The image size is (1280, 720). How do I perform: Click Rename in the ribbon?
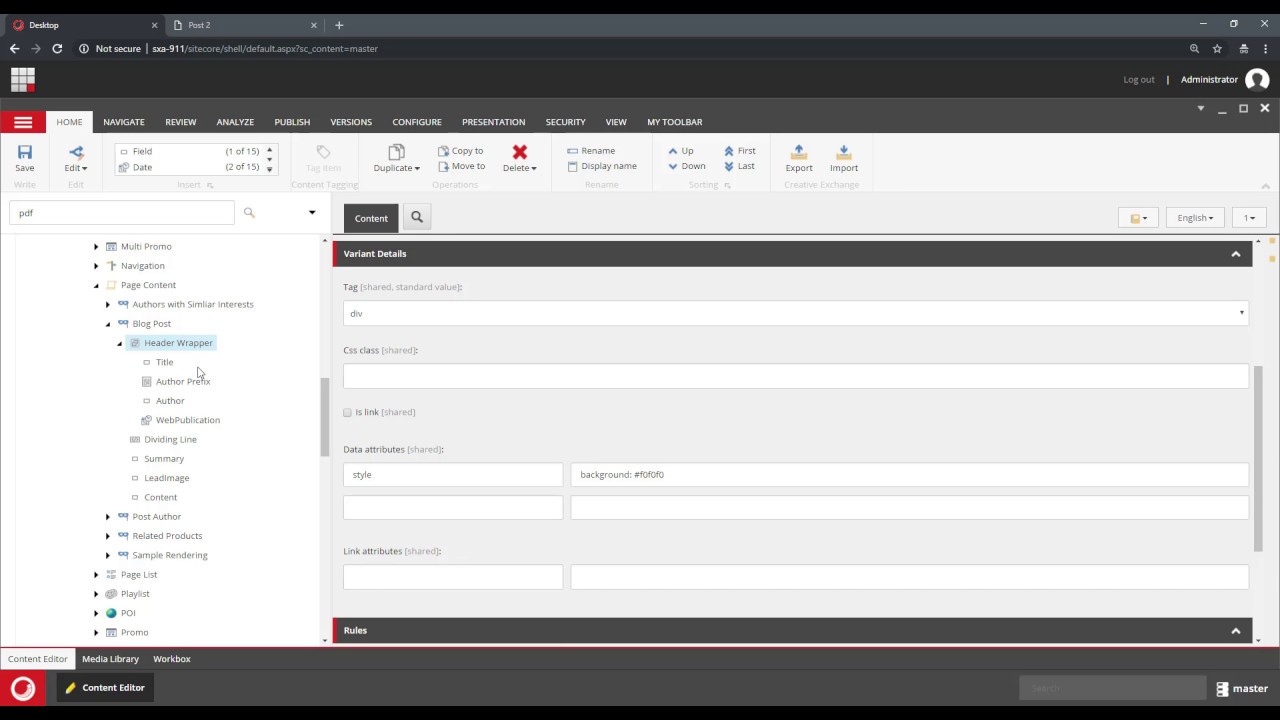pos(591,151)
